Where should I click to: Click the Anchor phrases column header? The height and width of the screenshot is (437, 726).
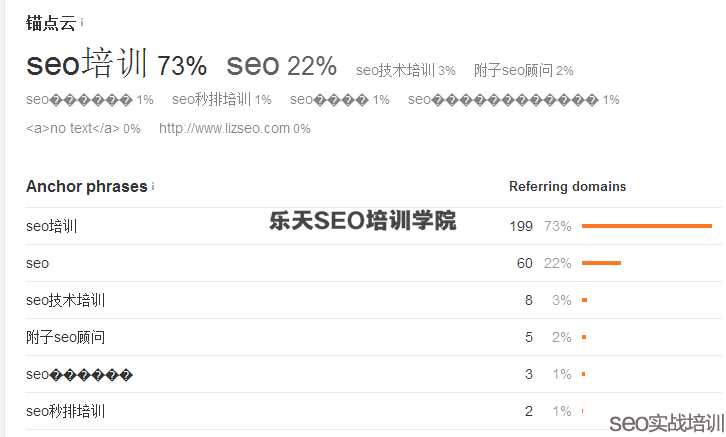point(86,186)
